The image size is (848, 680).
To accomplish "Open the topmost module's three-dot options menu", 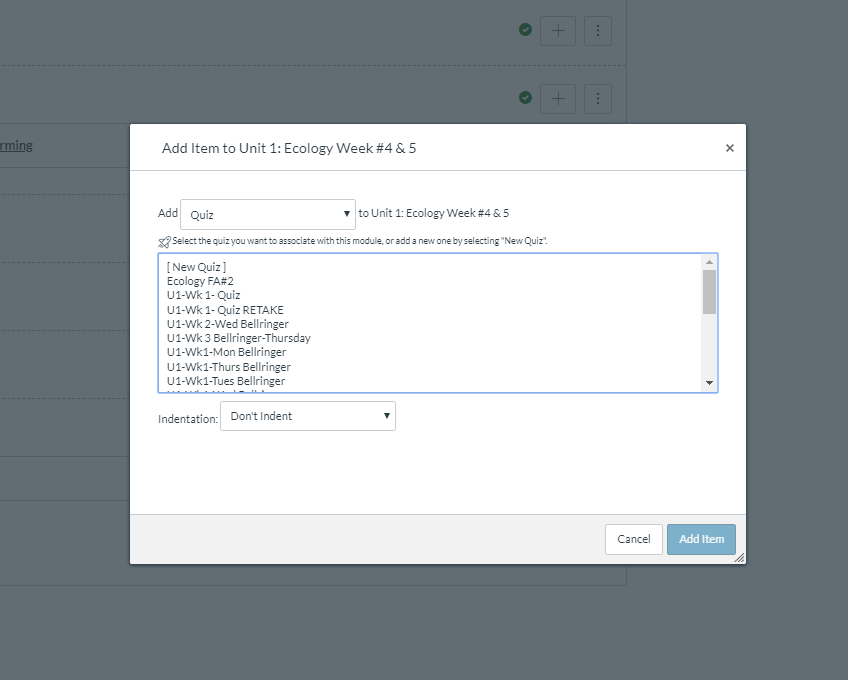I will [597, 31].
